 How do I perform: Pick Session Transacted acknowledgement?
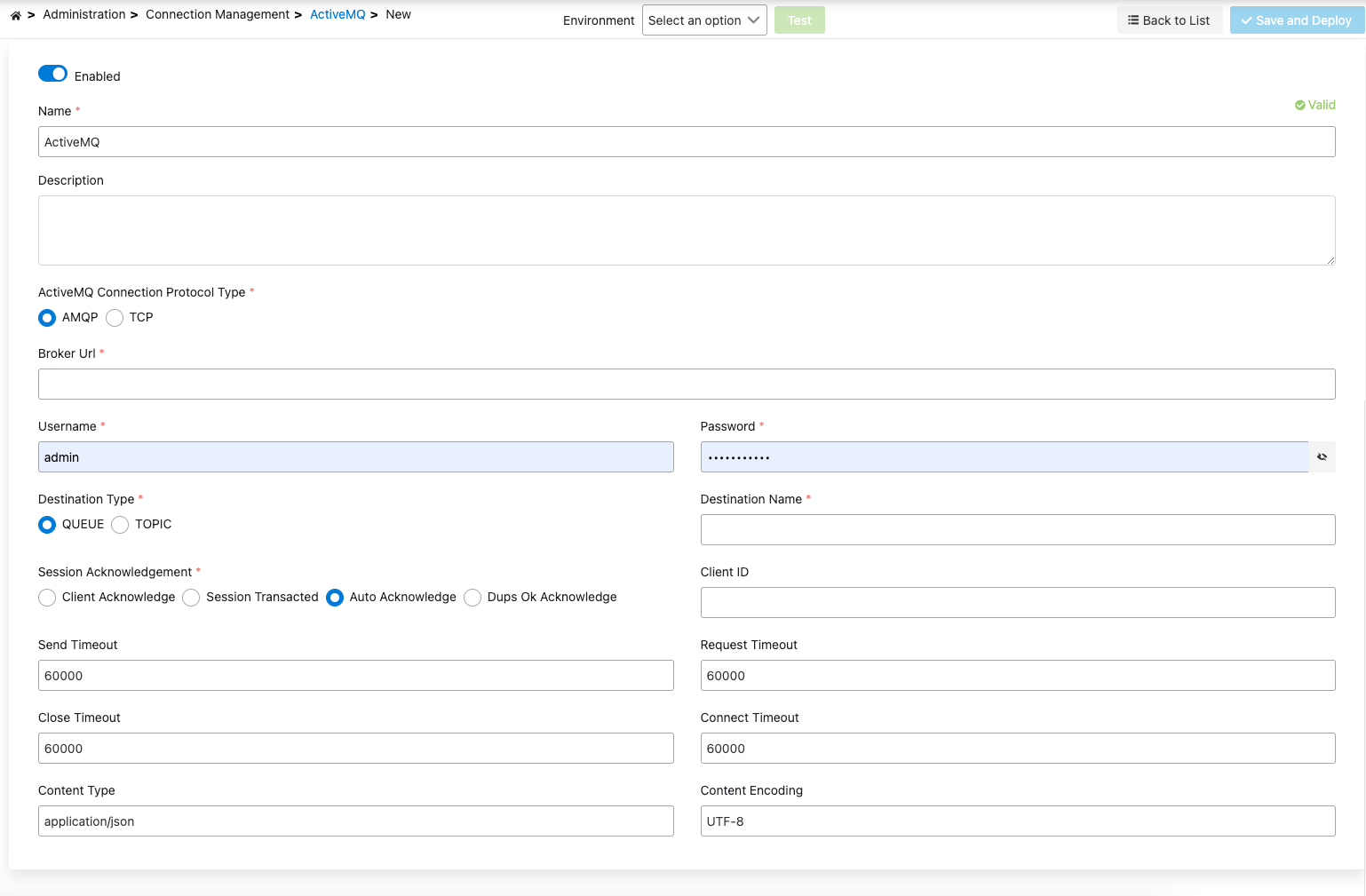coord(192,598)
